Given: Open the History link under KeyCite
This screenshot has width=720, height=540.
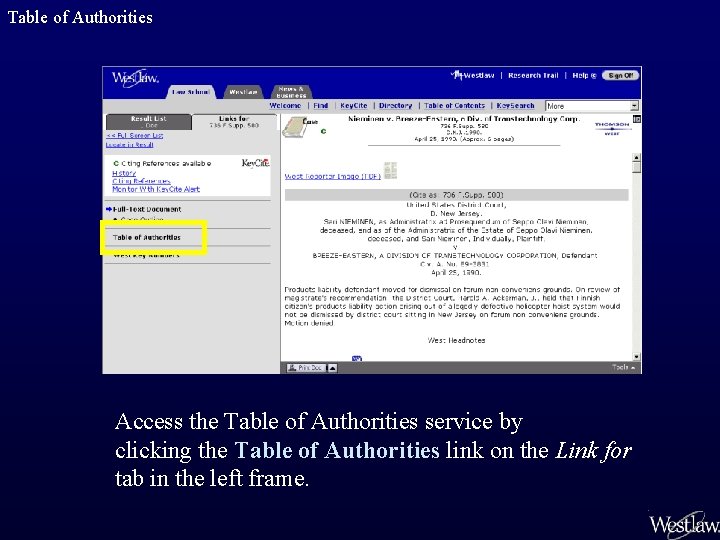Looking at the screenshot, I should click(124, 173).
